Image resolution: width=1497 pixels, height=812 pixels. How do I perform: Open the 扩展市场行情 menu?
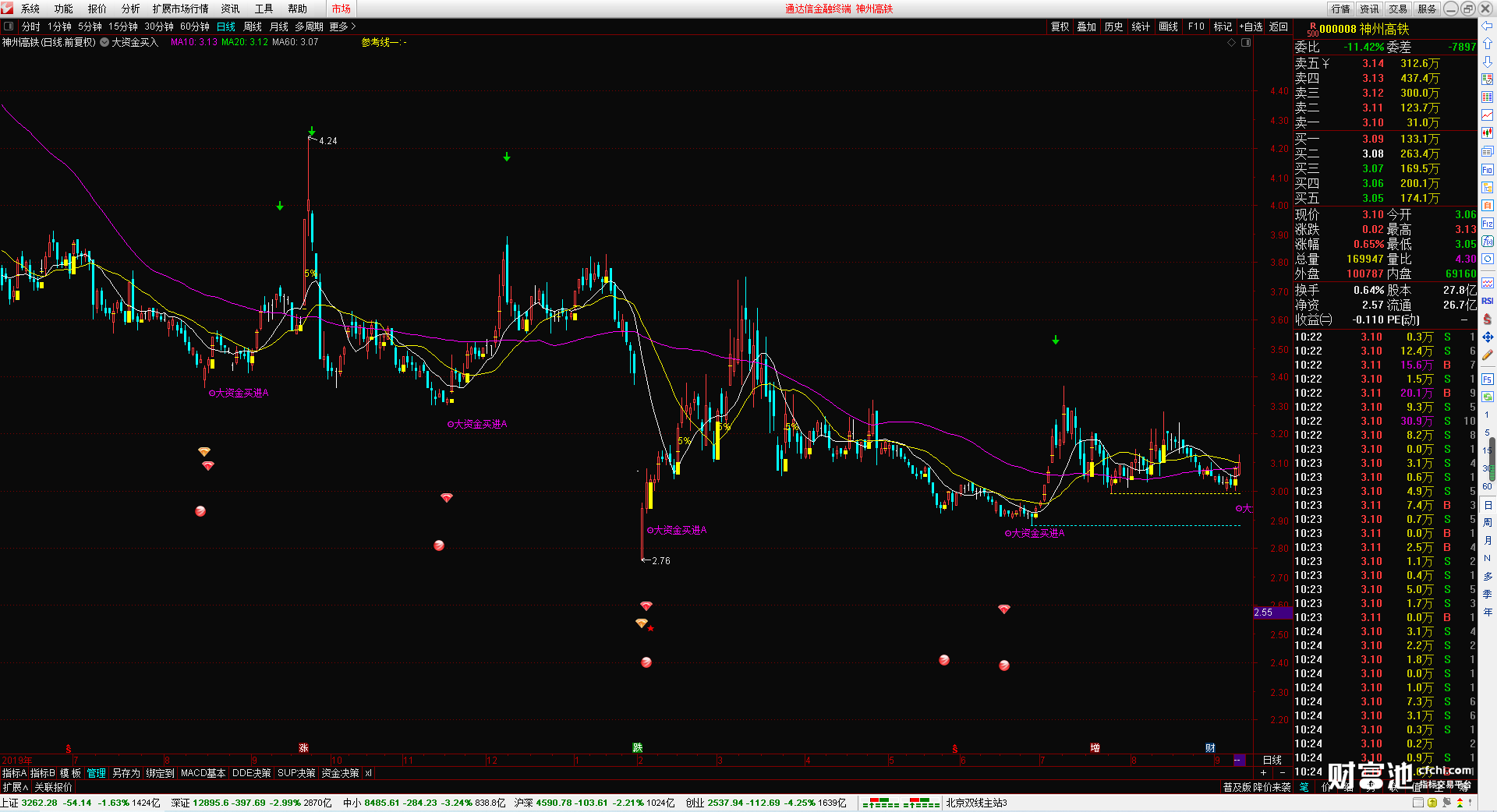pos(180,9)
